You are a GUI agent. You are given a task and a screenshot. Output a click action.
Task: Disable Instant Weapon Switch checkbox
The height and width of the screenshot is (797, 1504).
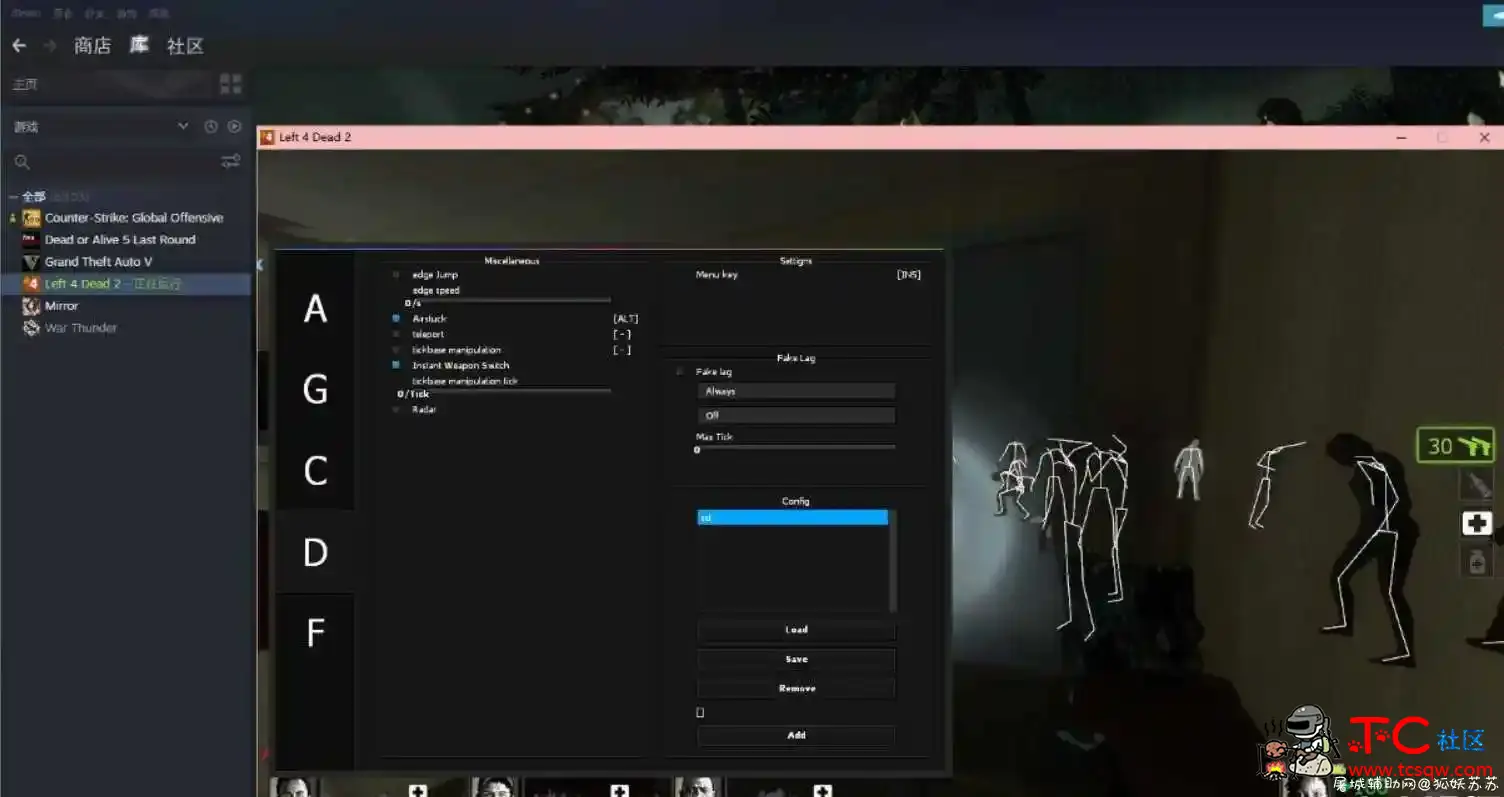click(x=396, y=366)
